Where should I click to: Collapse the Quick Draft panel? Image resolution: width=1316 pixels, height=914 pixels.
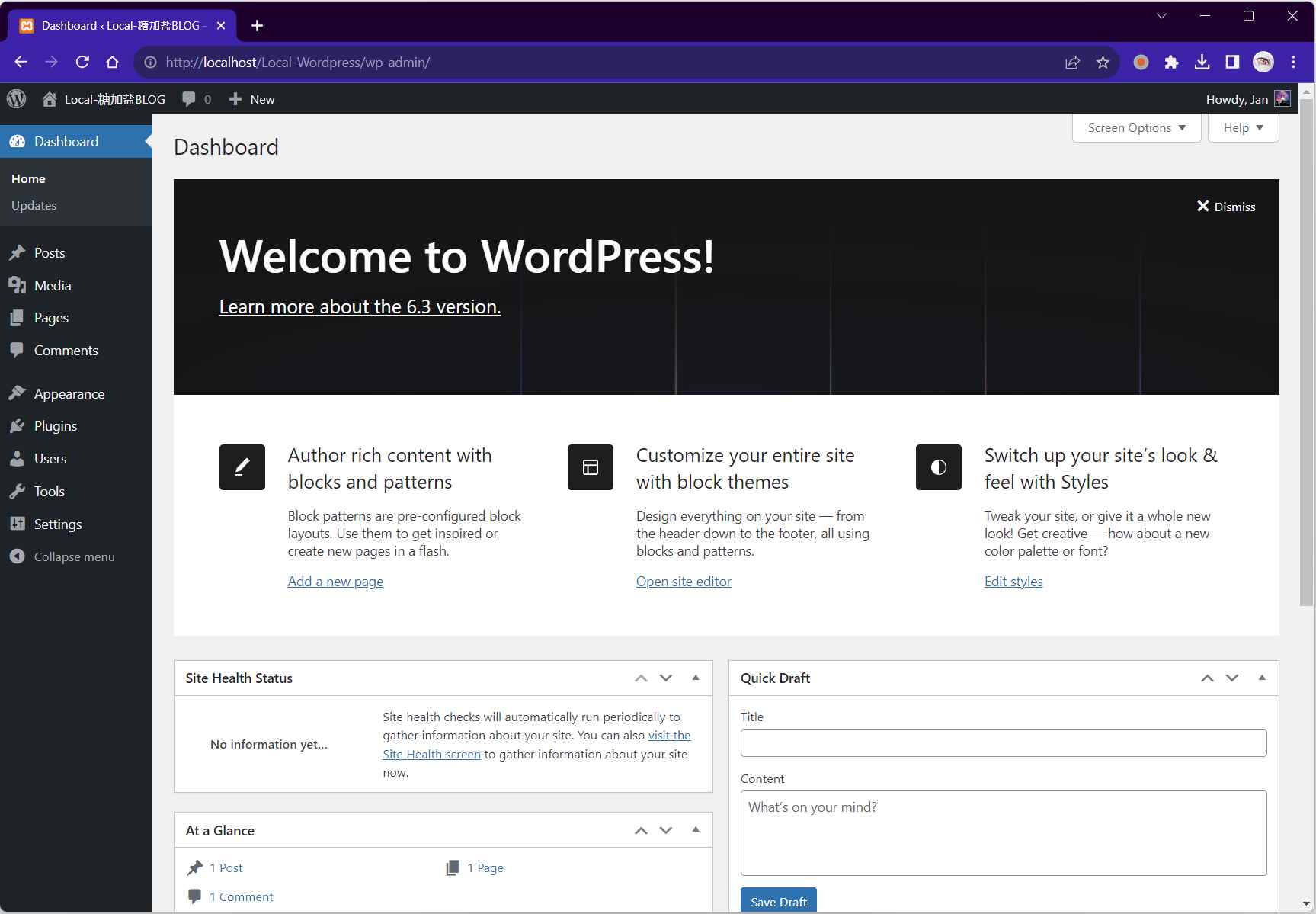click(x=1262, y=678)
